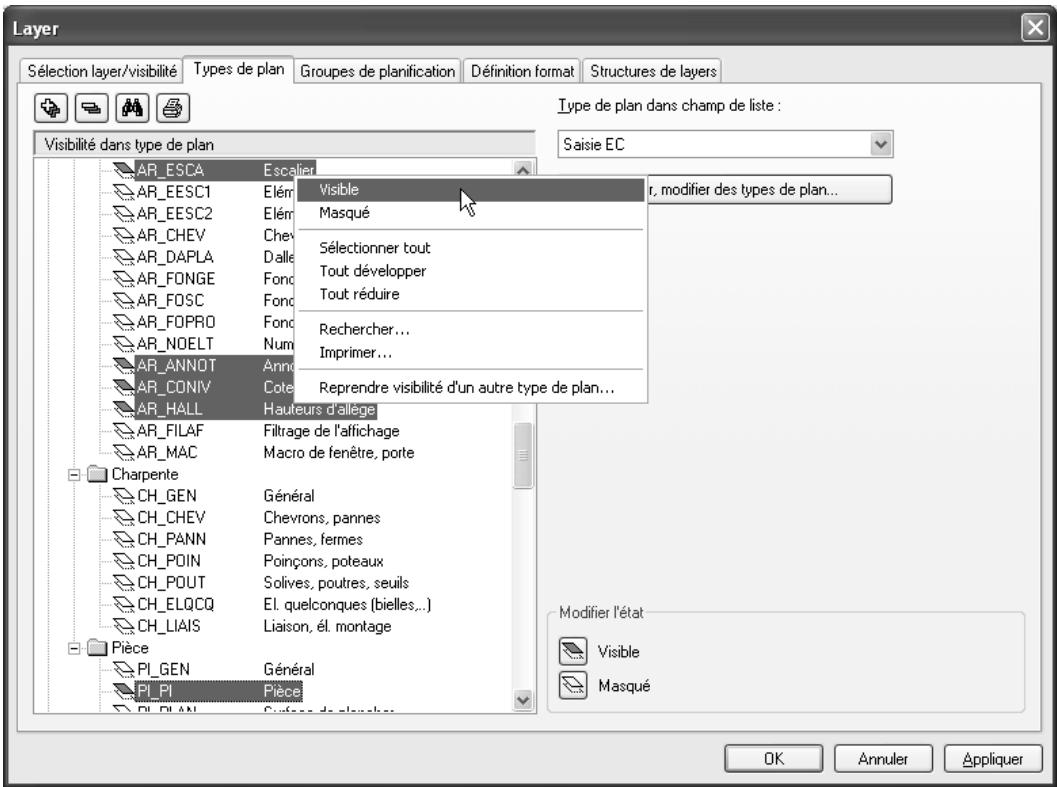Viewport: 1057px width, 787px height.
Task: Select the AR_EESC2 layer row
Action: 202,214
